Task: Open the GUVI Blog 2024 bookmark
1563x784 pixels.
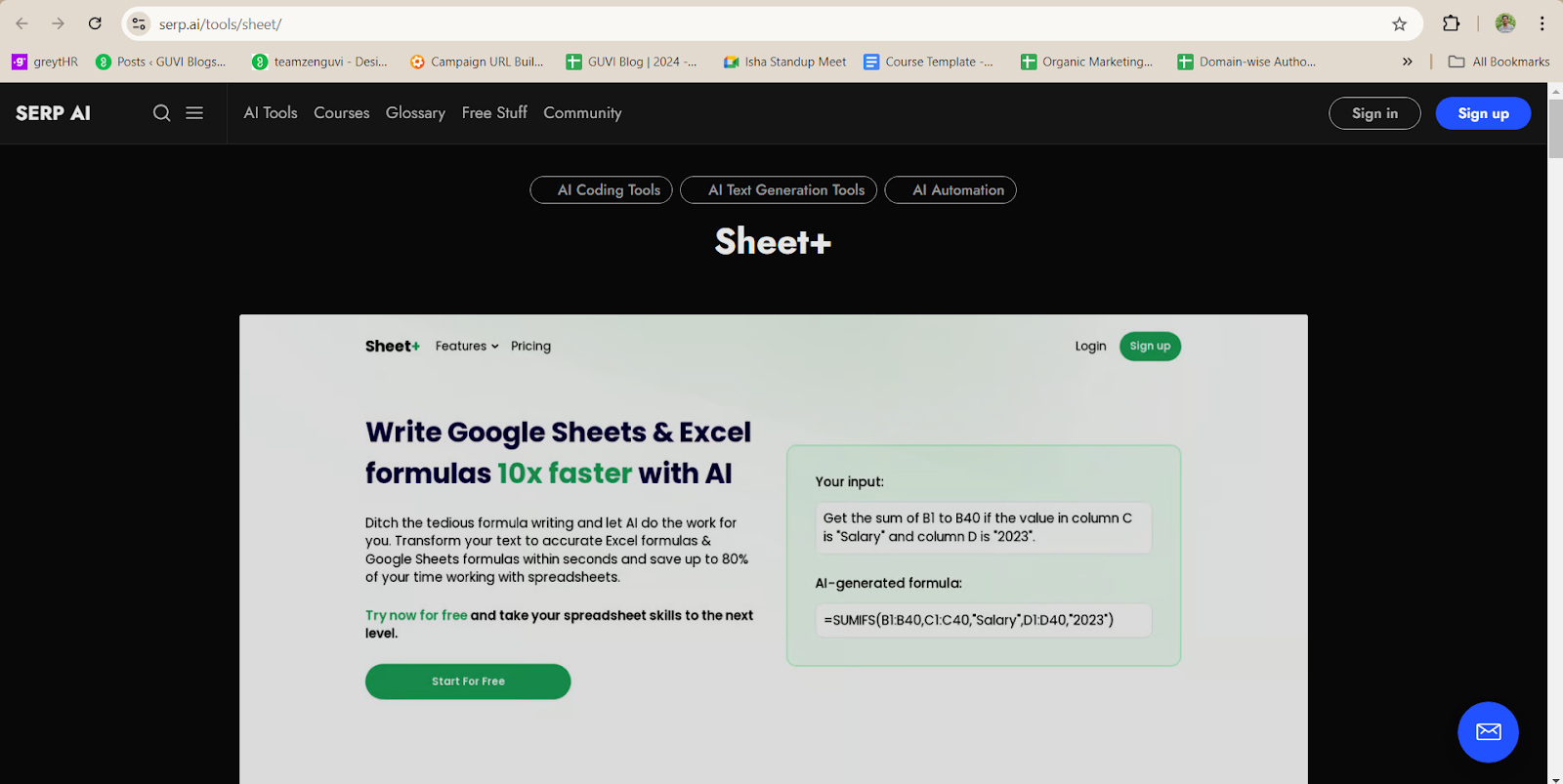Action: point(632,62)
